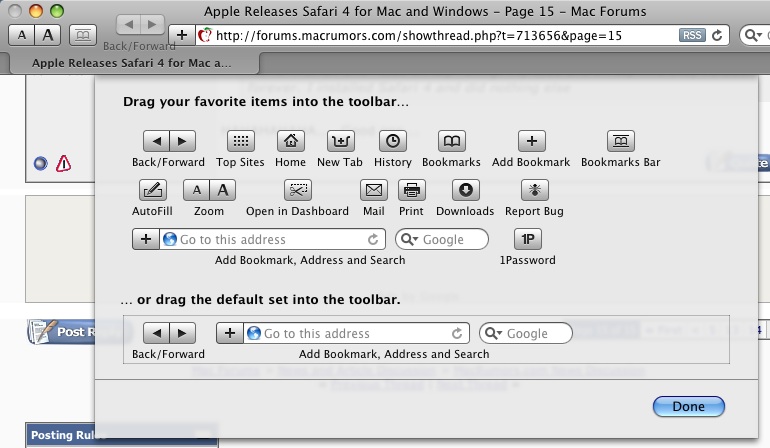Choose the Print printer icon

click(412, 190)
